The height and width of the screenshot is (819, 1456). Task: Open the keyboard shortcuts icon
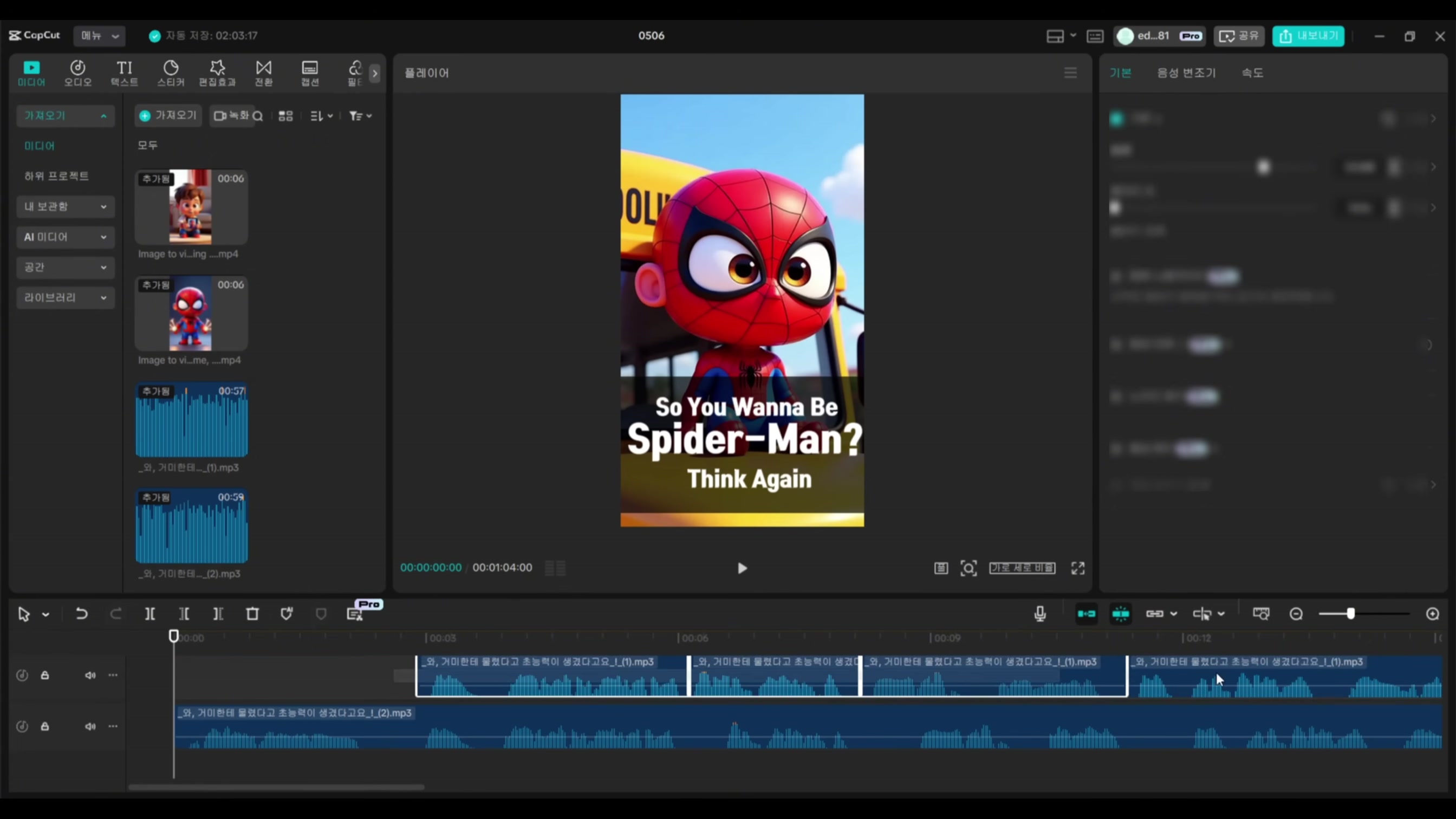(1095, 36)
